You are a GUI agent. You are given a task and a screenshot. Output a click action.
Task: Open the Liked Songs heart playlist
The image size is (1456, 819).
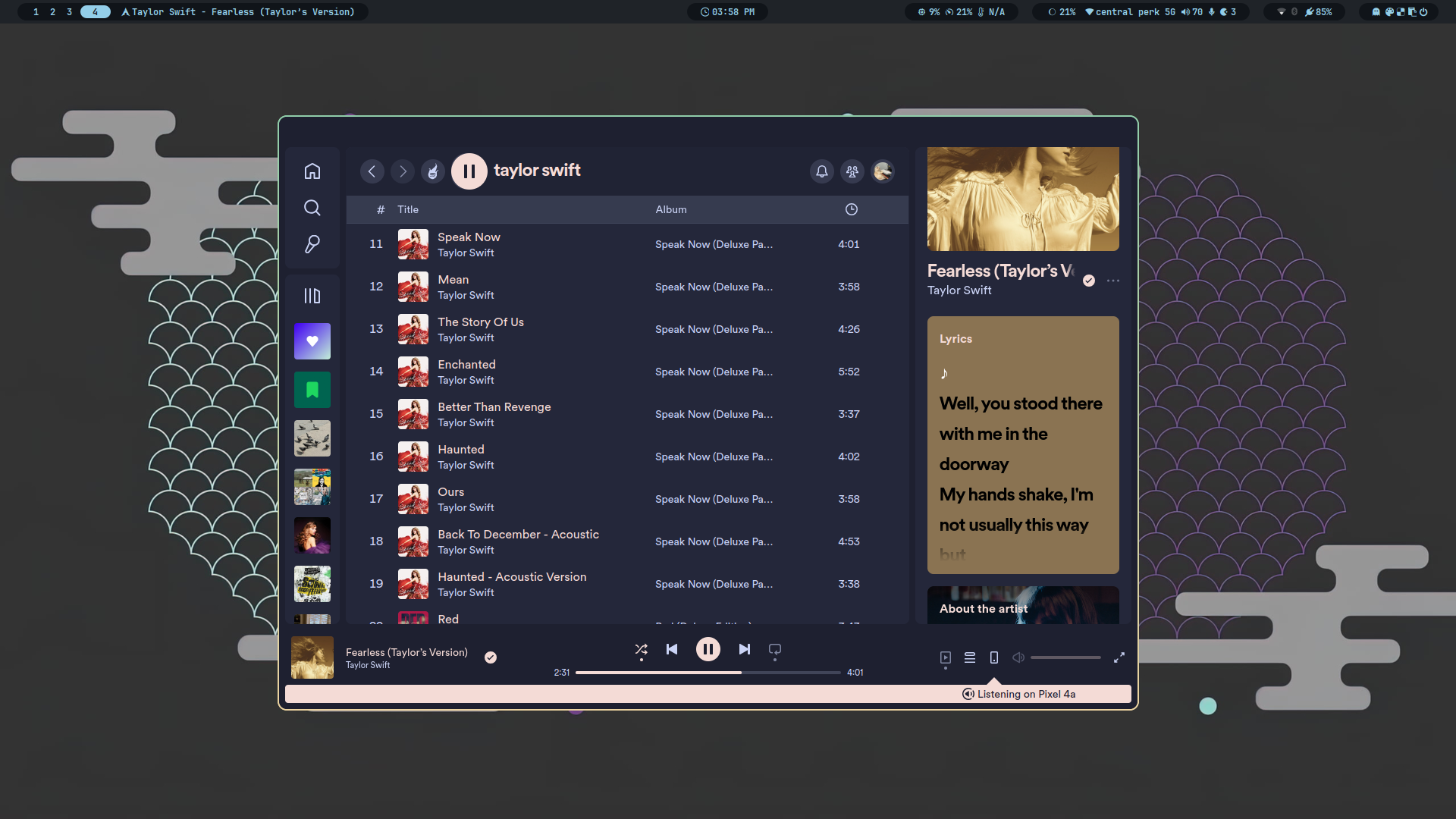[312, 341]
